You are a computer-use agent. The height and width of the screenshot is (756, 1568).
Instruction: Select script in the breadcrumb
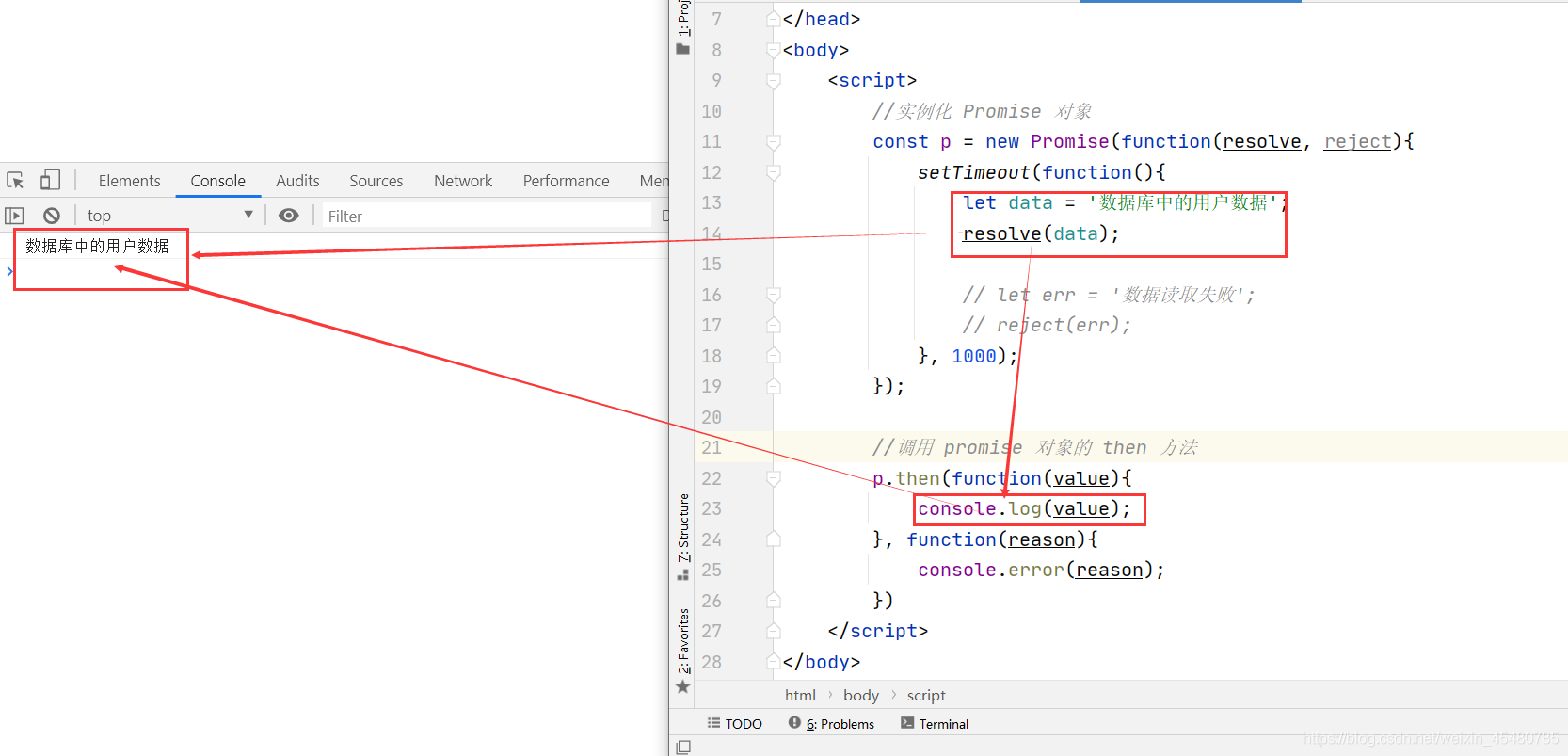(x=926, y=695)
